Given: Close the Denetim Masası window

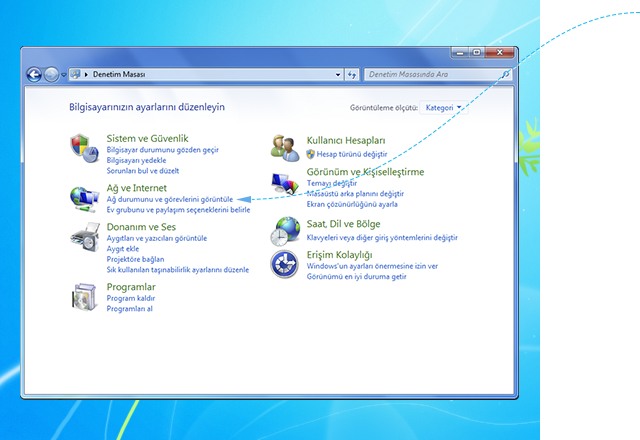Looking at the screenshot, I should (500, 53).
